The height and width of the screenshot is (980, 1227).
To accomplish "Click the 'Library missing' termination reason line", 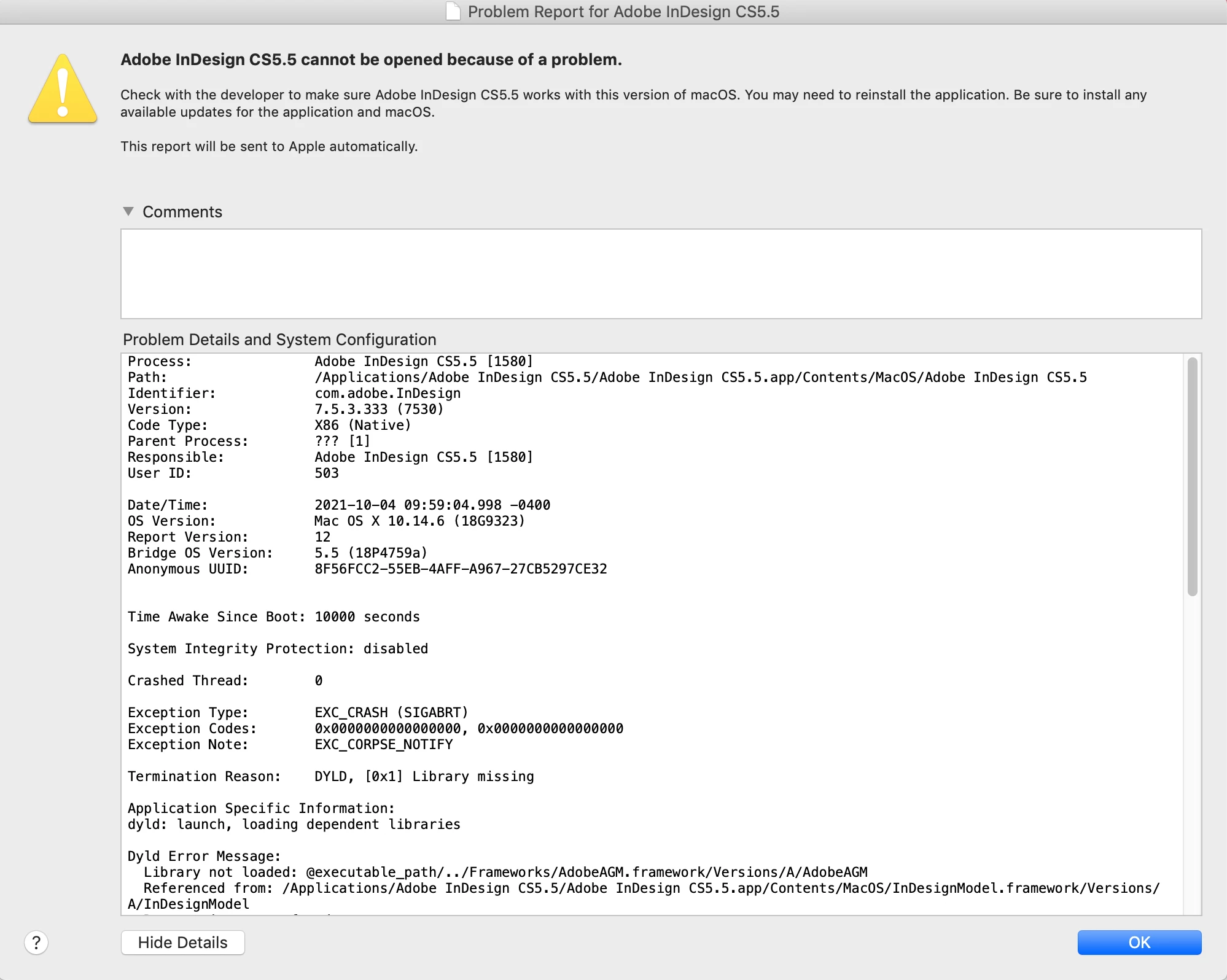I will (x=424, y=777).
